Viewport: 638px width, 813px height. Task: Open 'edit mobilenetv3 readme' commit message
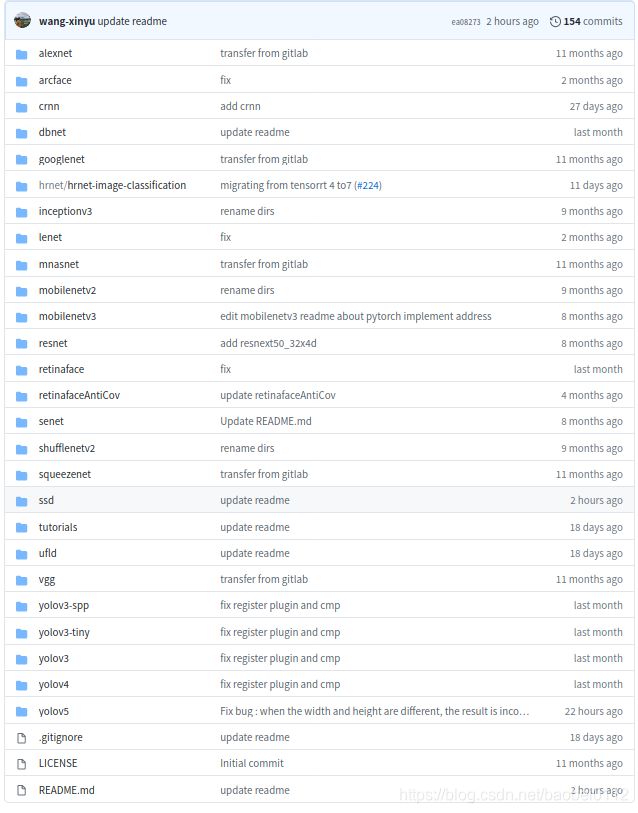click(x=355, y=316)
